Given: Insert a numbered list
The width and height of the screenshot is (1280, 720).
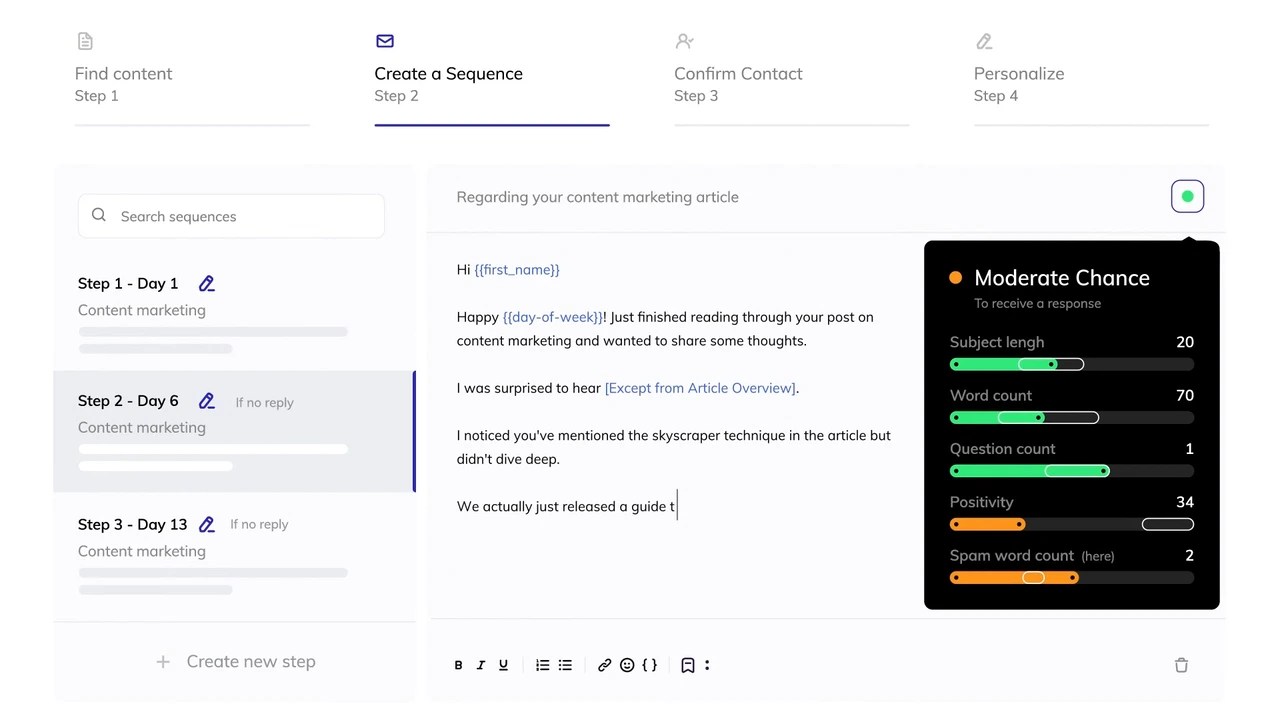Looking at the screenshot, I should pos(542,665).
